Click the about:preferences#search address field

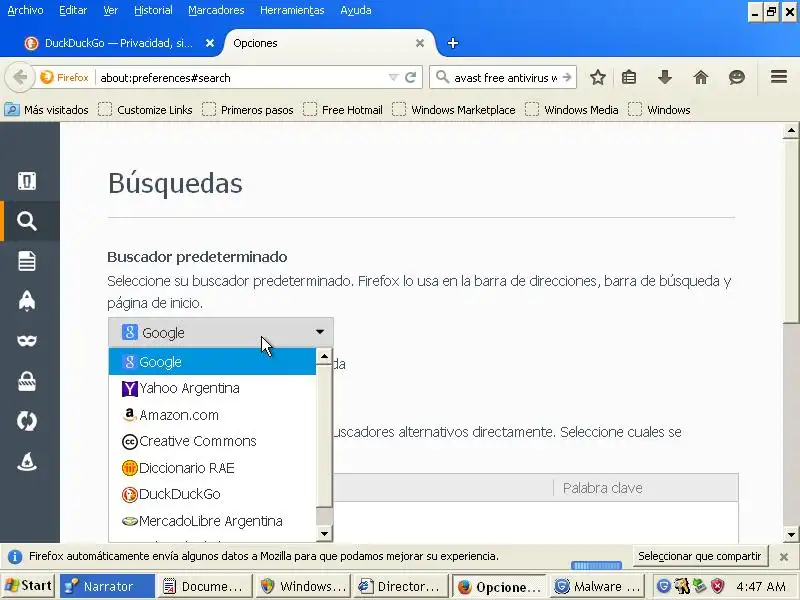[x=240, y=78]
